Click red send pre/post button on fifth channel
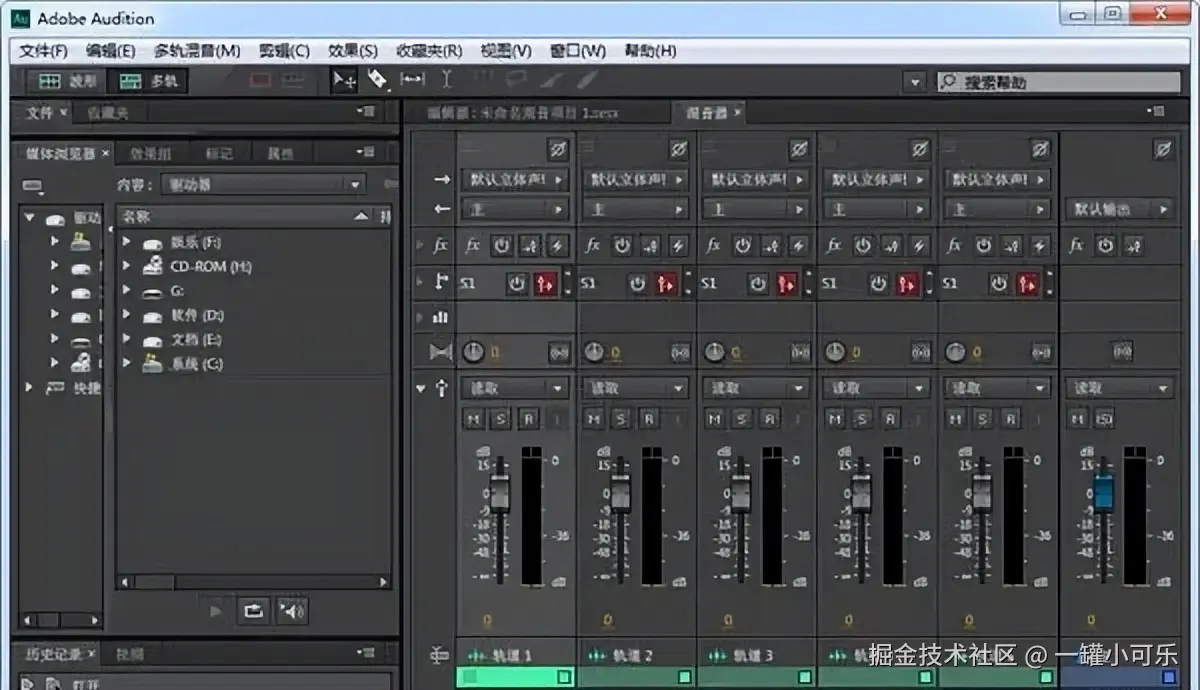Screen dimensions: 1200x690 click(x=1028, y=283)
